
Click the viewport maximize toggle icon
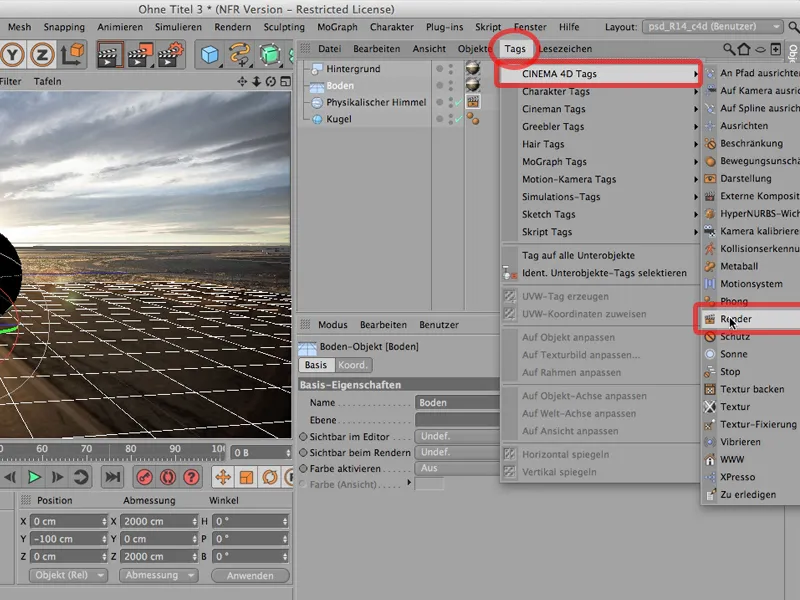286,82
